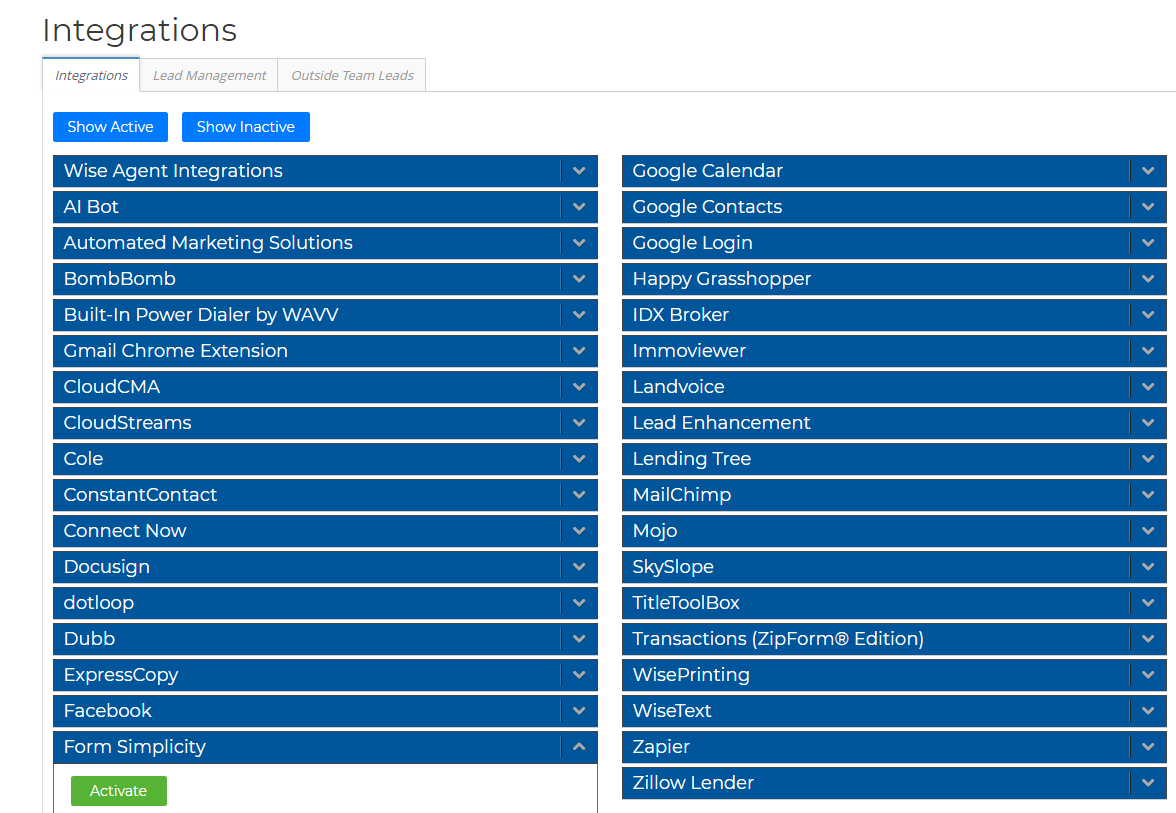Image resolution: width=1176 pixels, height=813 pixels.
Task: Open the Lead Management tab
Action: pyautogui.click(x=209, y=75)
